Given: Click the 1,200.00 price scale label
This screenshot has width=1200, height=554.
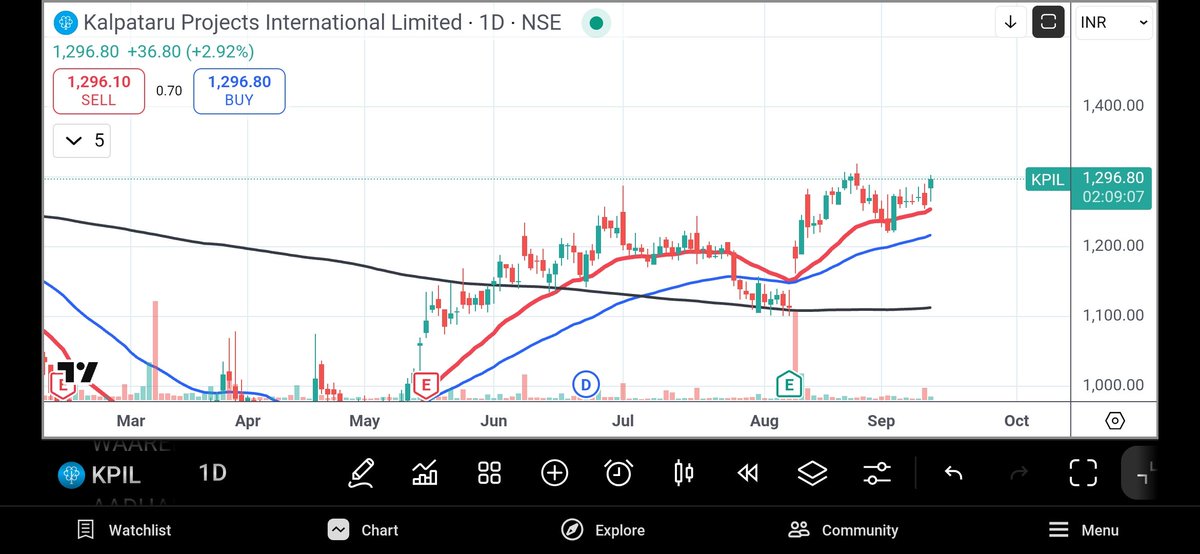Looking at the screenshot, I should pos(1114,245).
